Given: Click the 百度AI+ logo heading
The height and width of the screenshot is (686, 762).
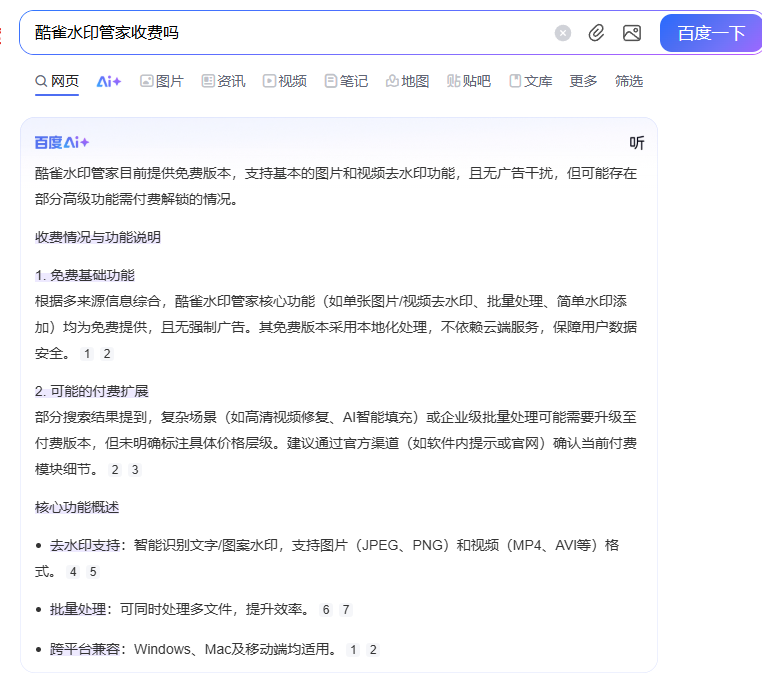Looking at the screenshot, I should 62,142.
